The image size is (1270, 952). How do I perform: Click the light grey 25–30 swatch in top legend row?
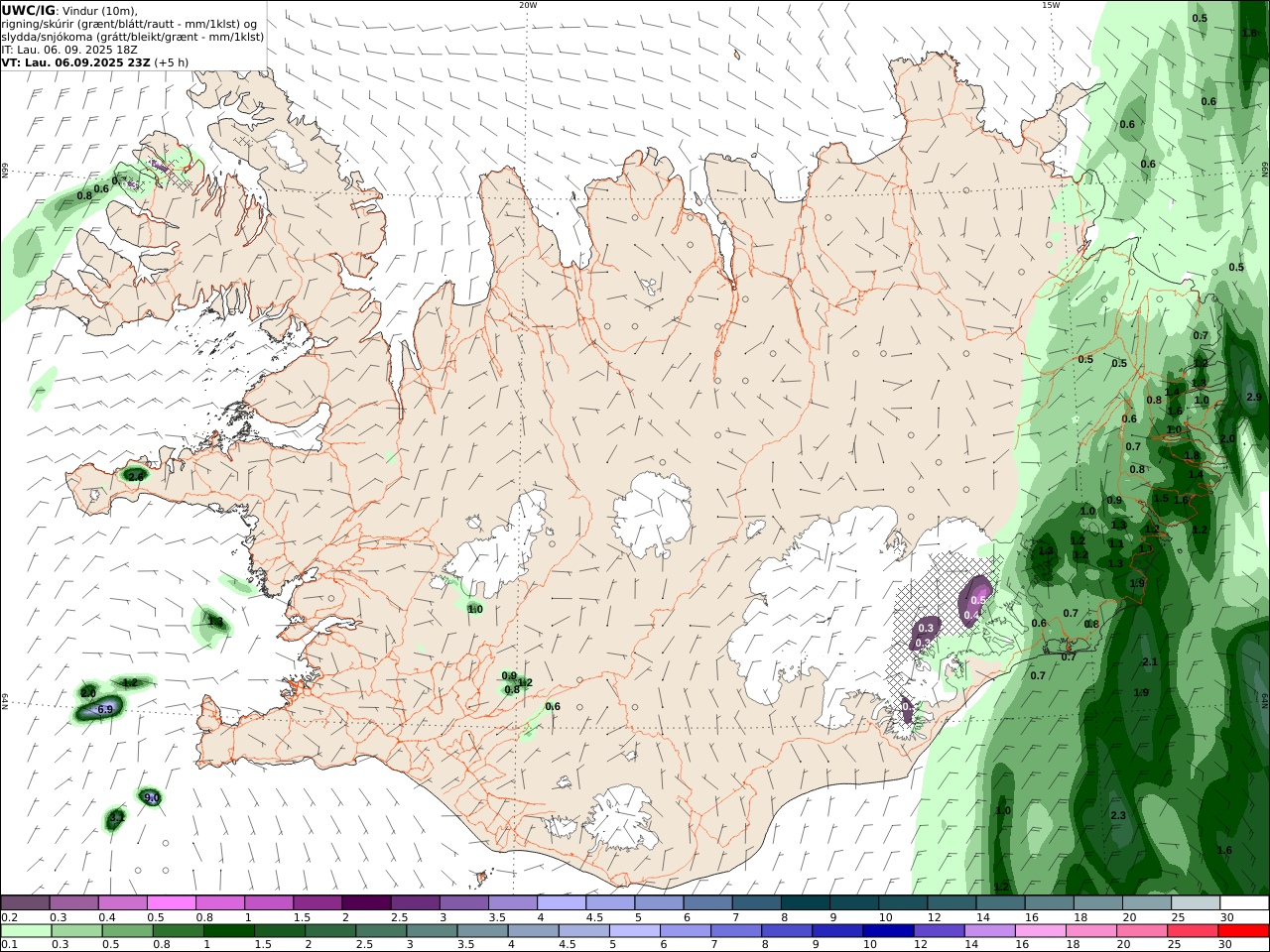tap(1196, 902)
